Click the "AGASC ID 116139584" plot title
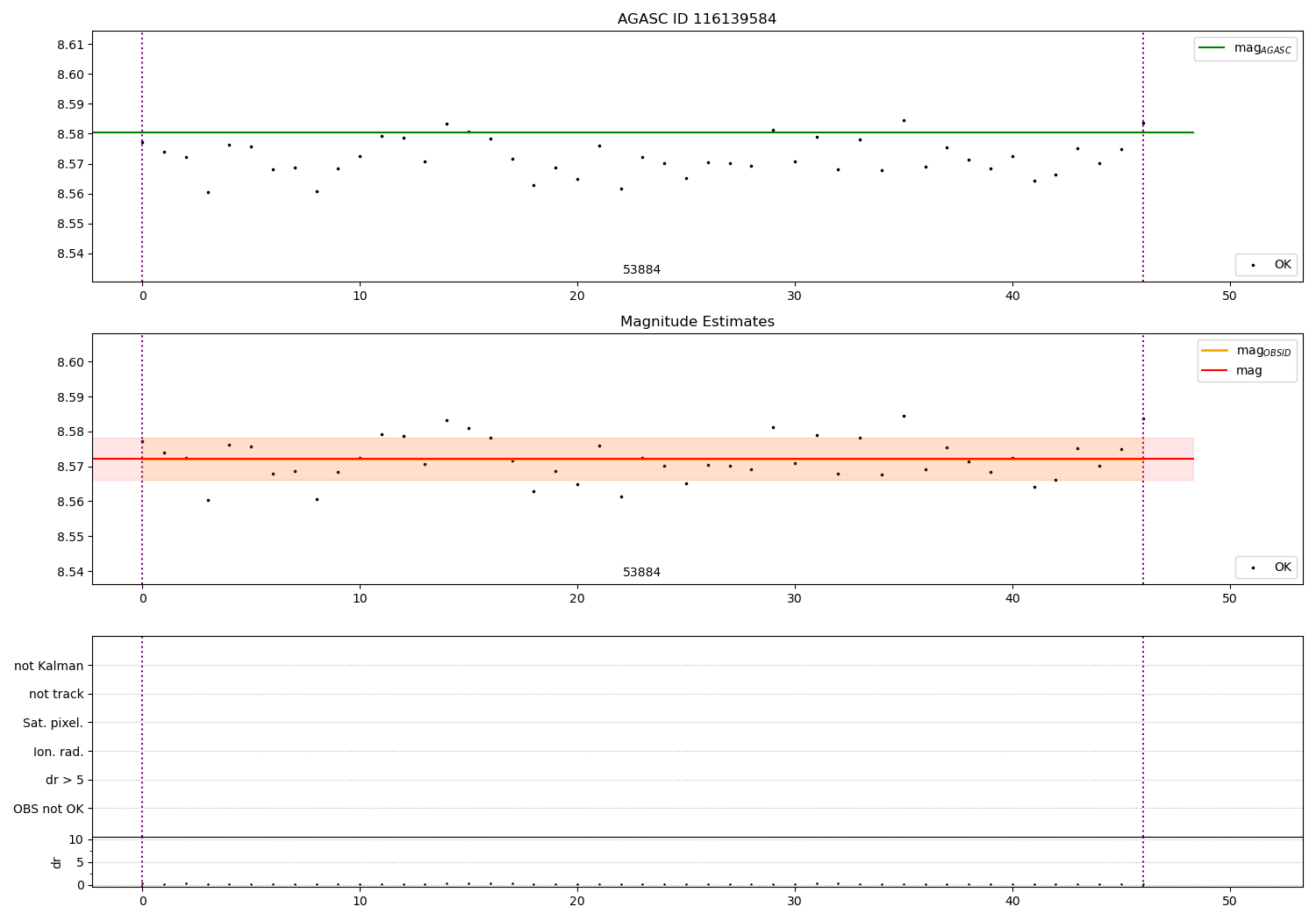 (697, 19)
